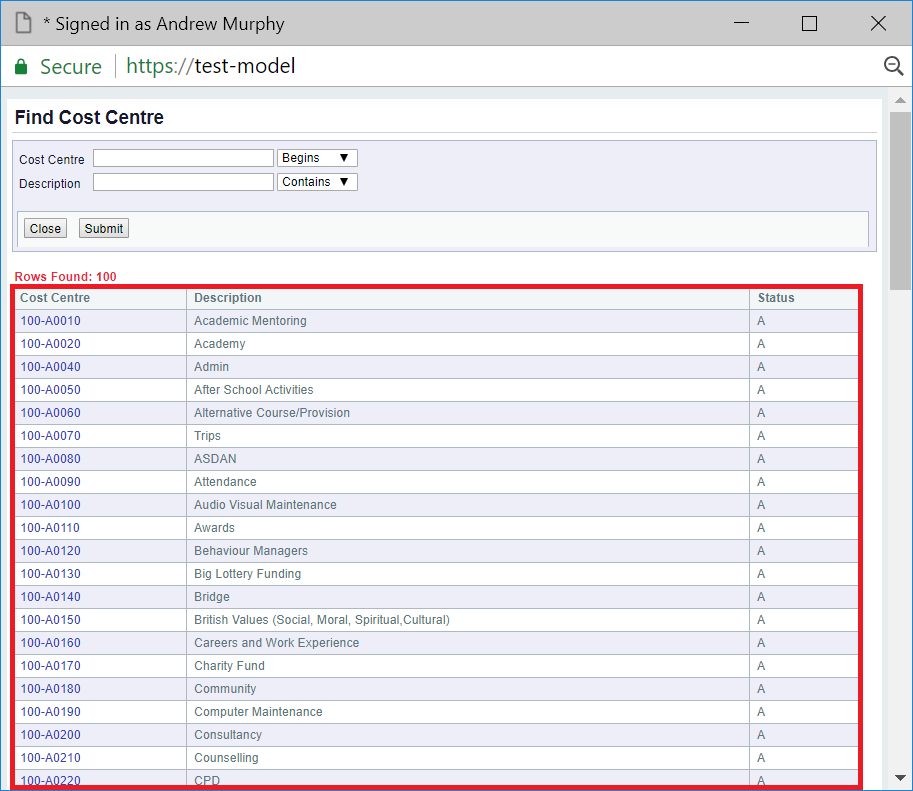This screenshot has height=791, width=913.
Task: Open the Cost Centre match dropdown showing Begins
Action: click(x=317, y=158)
